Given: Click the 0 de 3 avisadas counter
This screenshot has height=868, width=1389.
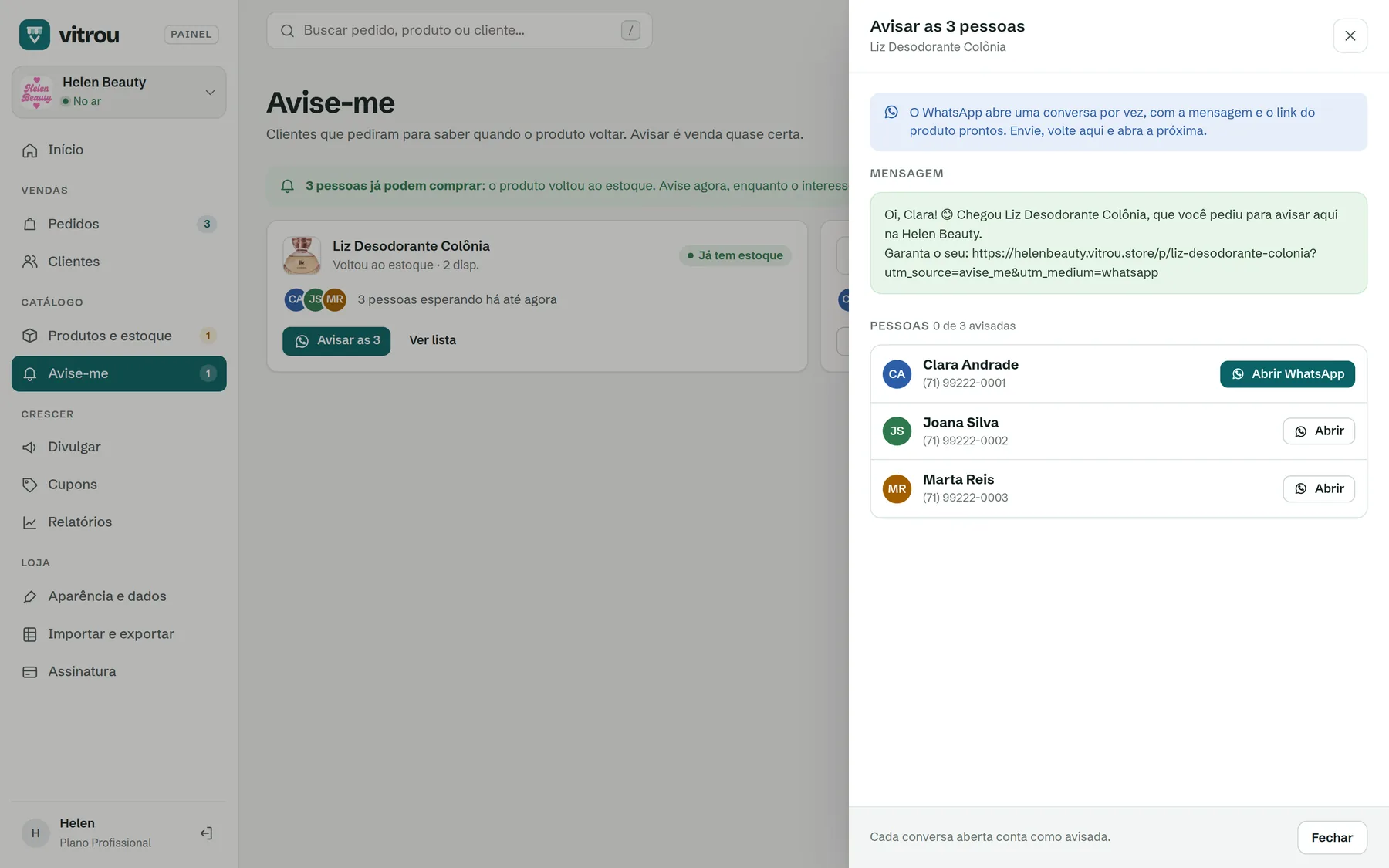Looking at the screenshot, I should 974,326.
